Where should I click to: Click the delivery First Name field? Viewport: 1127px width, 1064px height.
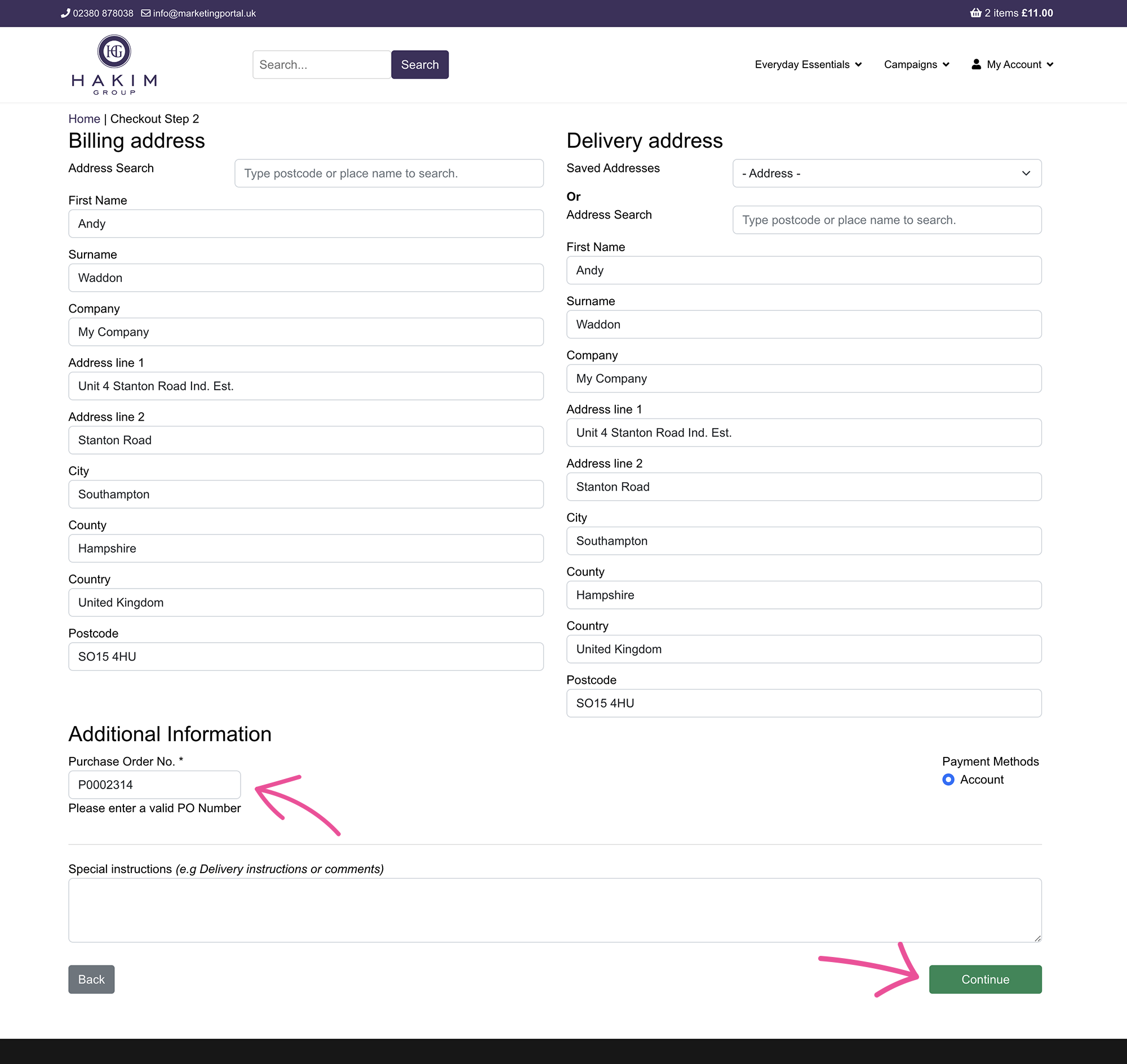tap(804, 270)
